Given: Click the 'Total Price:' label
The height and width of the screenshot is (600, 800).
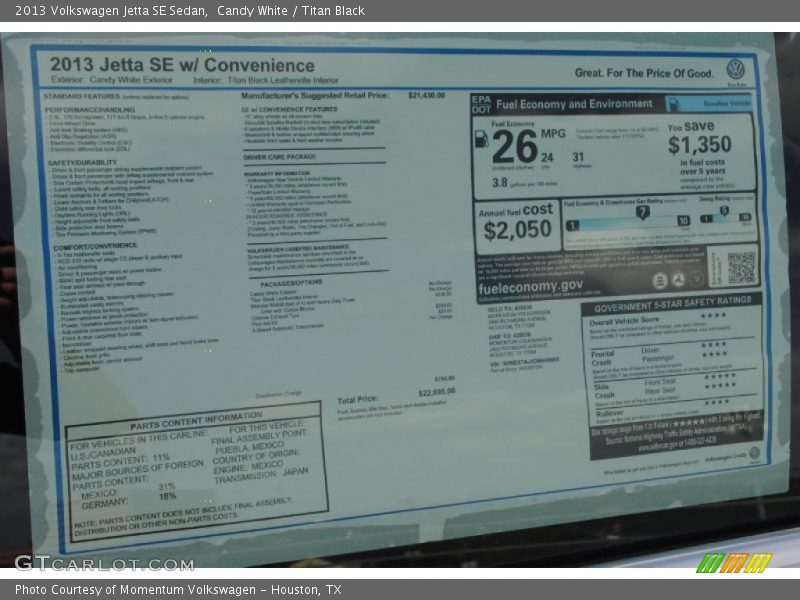Looking at the screenshot, I should click(x=358, y=399).
